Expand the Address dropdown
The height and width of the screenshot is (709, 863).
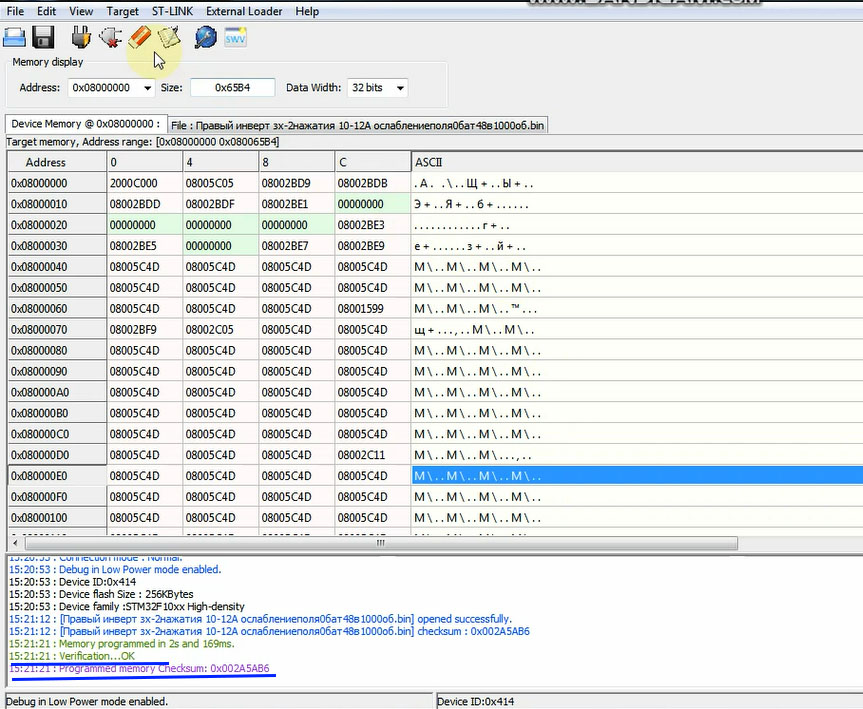click(x=148, y=88)
